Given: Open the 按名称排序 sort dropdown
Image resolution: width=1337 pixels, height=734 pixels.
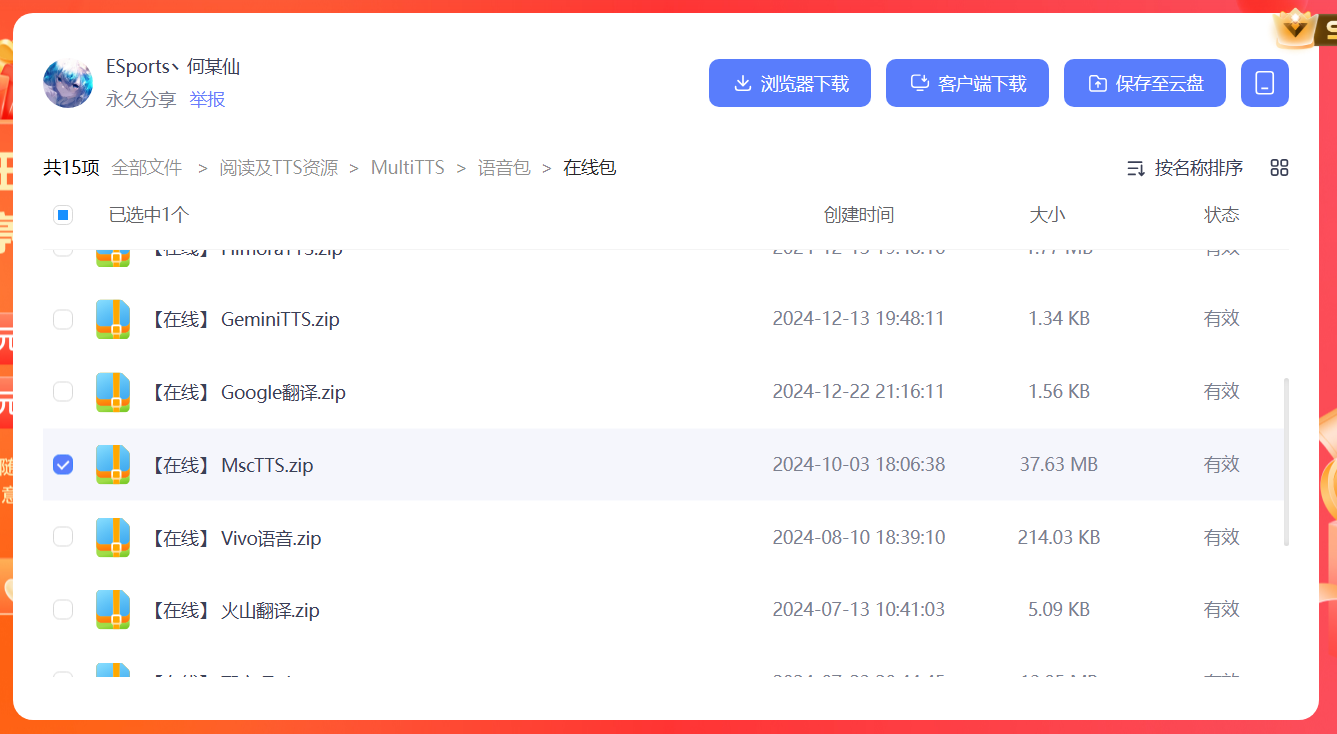Looking at the screenshot, I should [1185, 168].
